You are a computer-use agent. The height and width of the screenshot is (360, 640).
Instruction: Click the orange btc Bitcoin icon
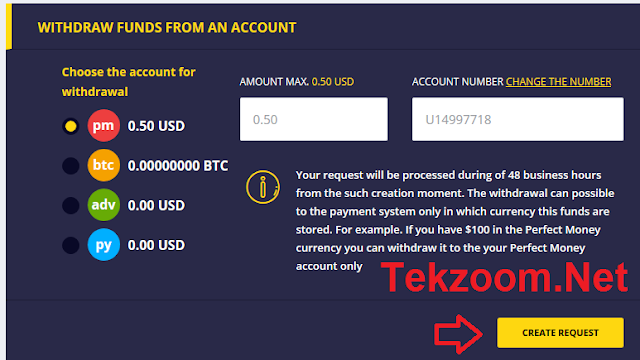click(x=103, y=165)
